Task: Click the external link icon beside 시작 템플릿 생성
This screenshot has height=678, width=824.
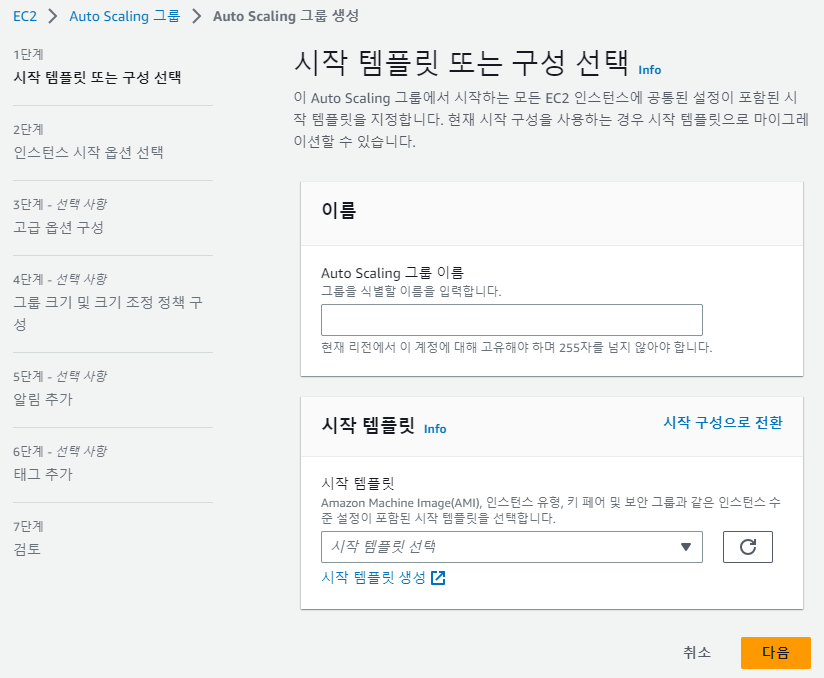Action: (438, 578)
